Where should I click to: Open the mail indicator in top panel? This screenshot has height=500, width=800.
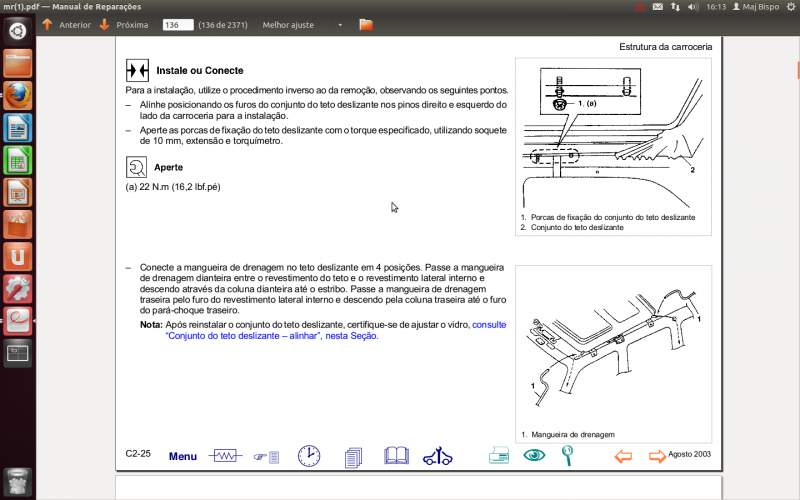(x=658, y=7)
